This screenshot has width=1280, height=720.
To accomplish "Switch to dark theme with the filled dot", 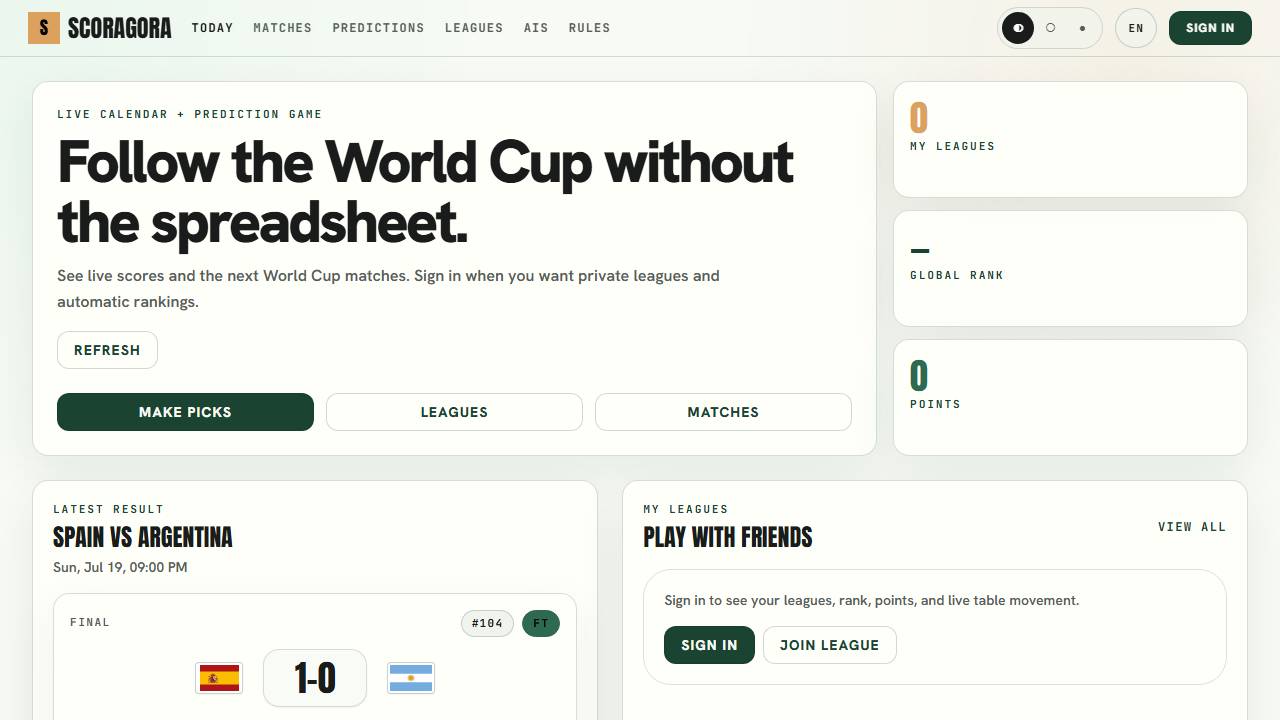I will (1082, 28).
